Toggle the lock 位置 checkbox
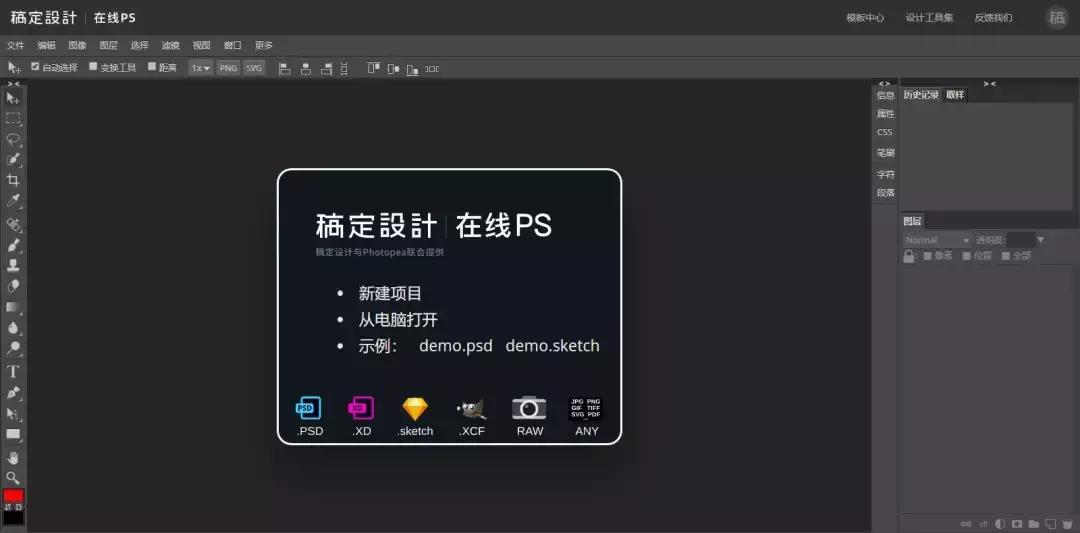The height and width of the screenshot is (533, 1080). click(x=966, y=255)
